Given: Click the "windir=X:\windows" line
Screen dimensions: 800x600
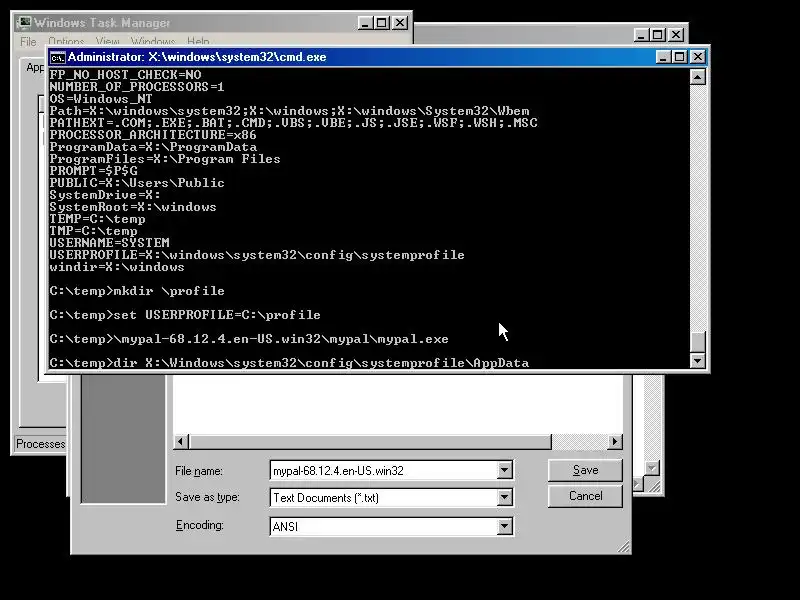Looking at the screenshot, I should click(x=117, y=267).
